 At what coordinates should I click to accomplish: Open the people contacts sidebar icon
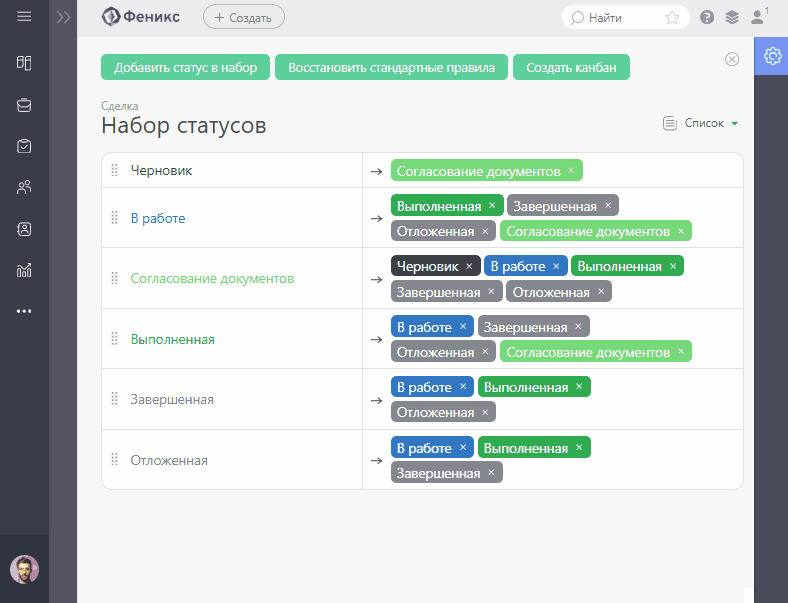pyautogui.click(x=24, y=187)
